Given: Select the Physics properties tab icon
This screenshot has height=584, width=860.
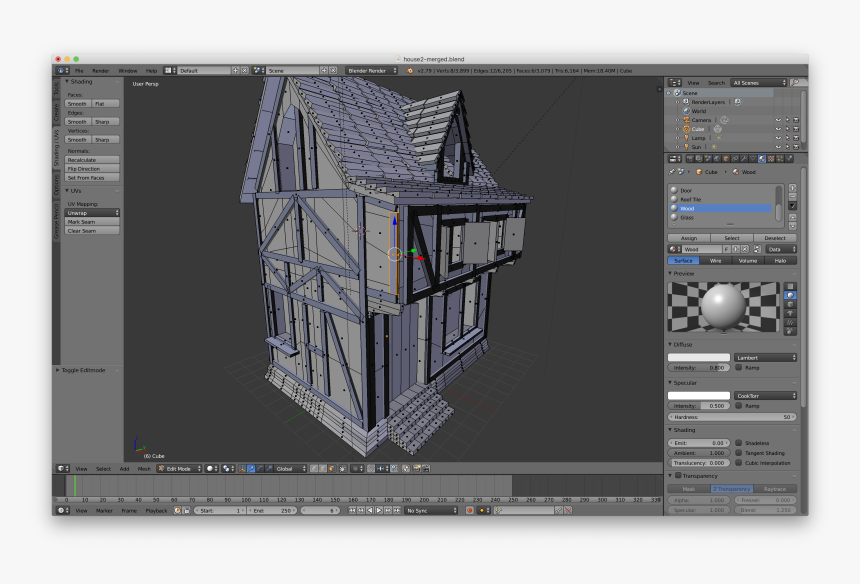Looking at the screenshot, I should pos(788,158).
